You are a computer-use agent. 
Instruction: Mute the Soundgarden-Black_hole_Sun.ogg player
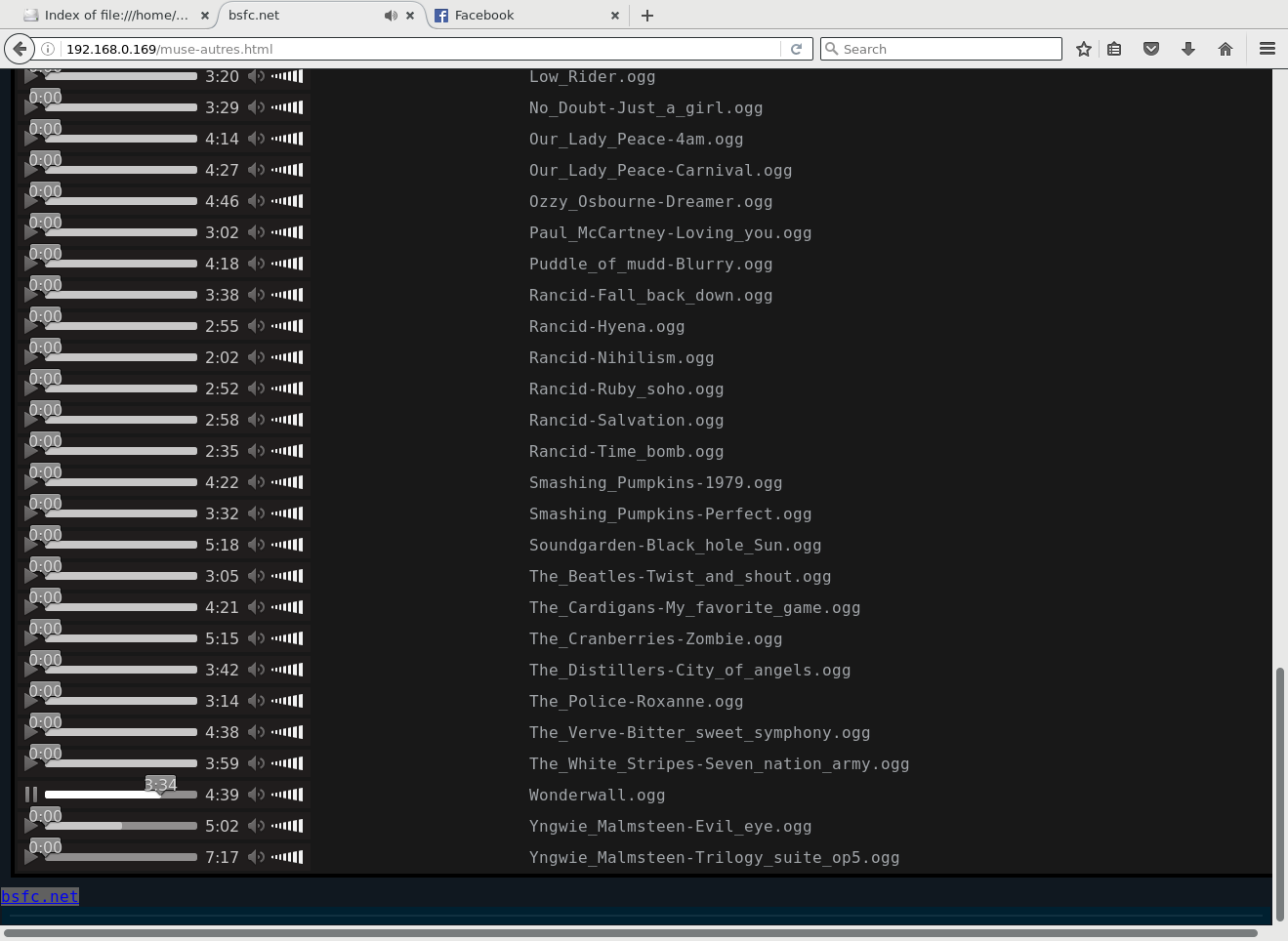point(256,545)
